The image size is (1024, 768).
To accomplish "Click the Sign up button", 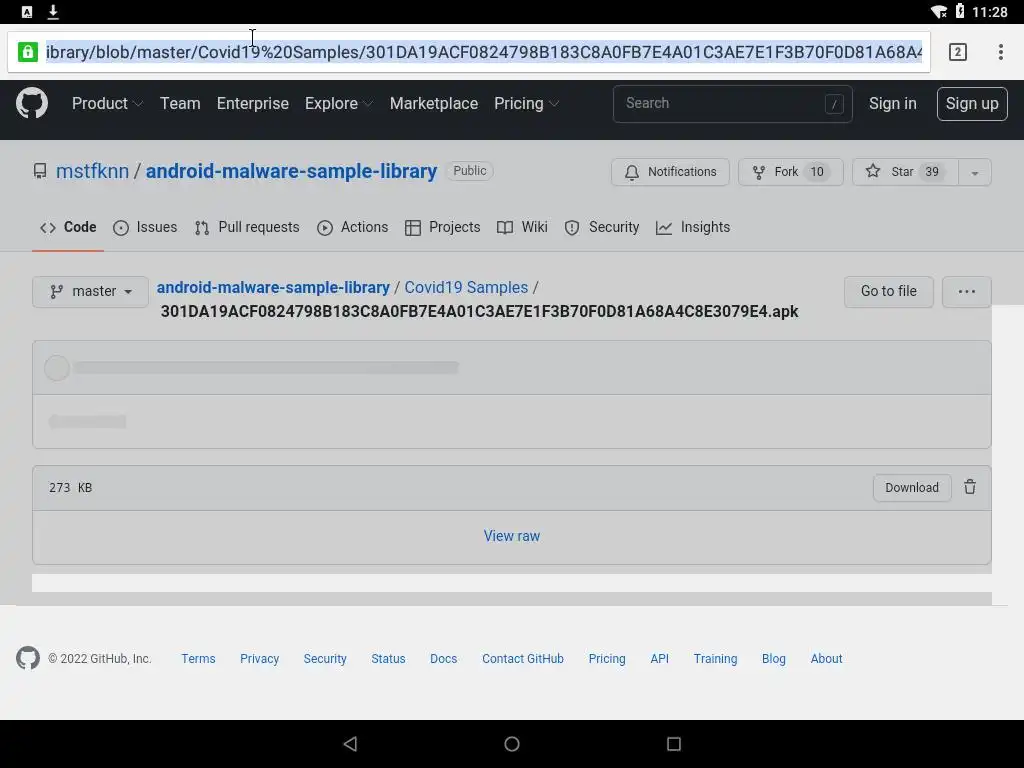I will 972,104.
